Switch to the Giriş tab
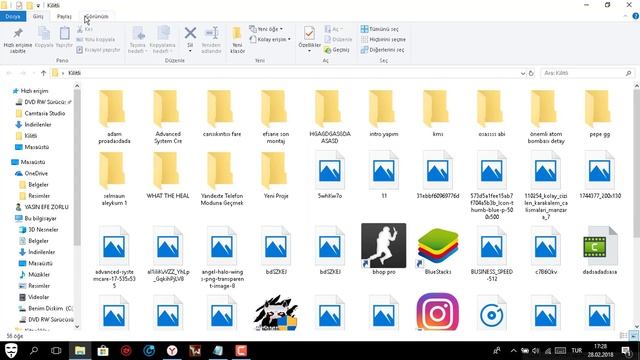Viewport: 640px width, 360px height. [38, 16]
